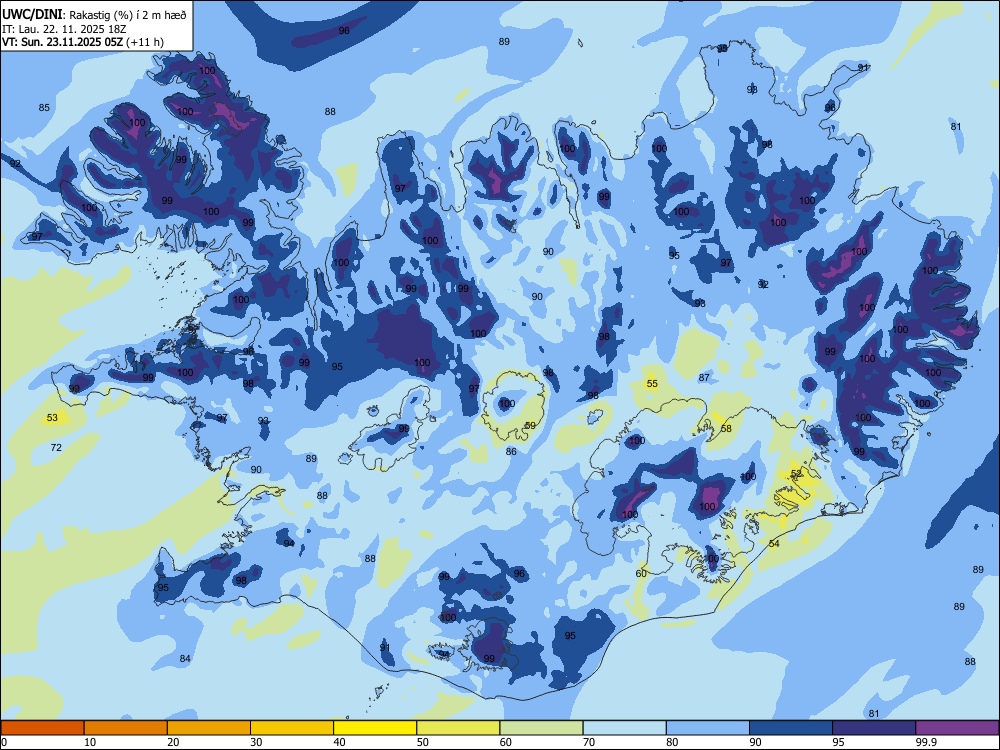Viewport: 1000px width, 750px height.
Task: Click the '95' legend scale label under the color bar
Action: 838,742
